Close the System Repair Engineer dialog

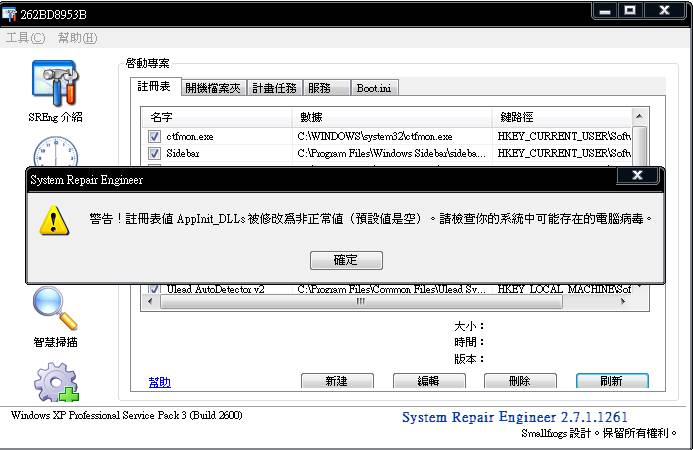637,175
